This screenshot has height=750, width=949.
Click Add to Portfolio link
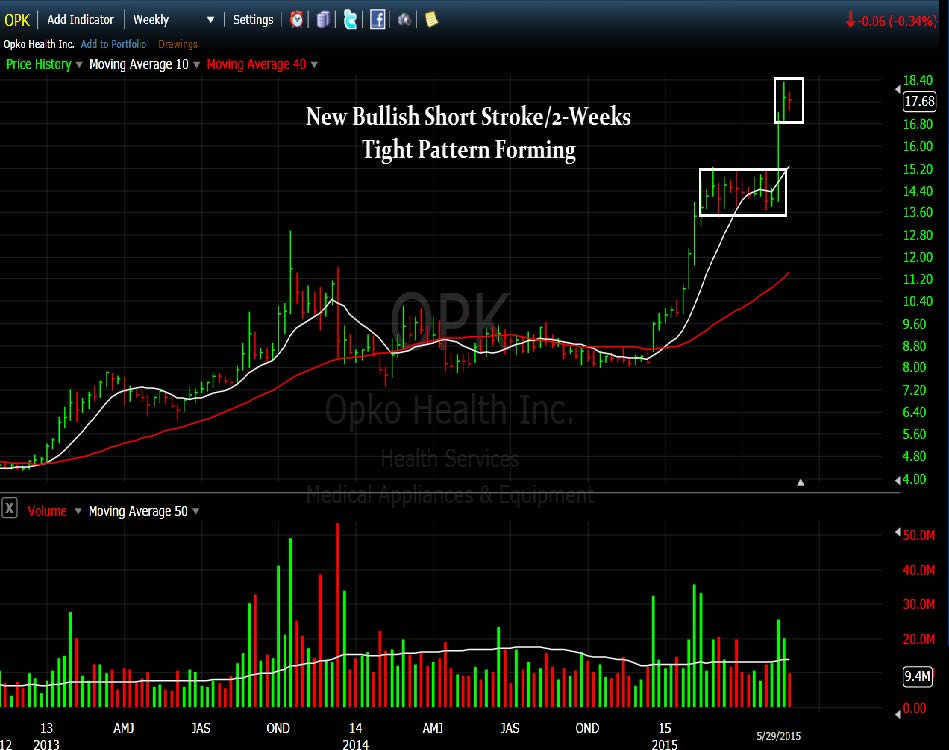pyautogui.click(x=113, y=44)
